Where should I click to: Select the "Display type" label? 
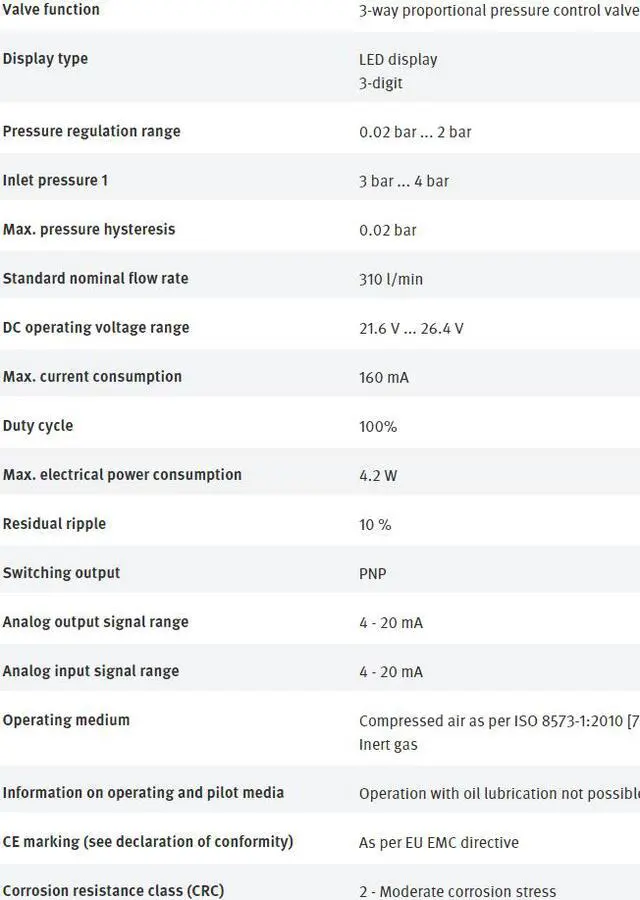[x=45, y=59]
